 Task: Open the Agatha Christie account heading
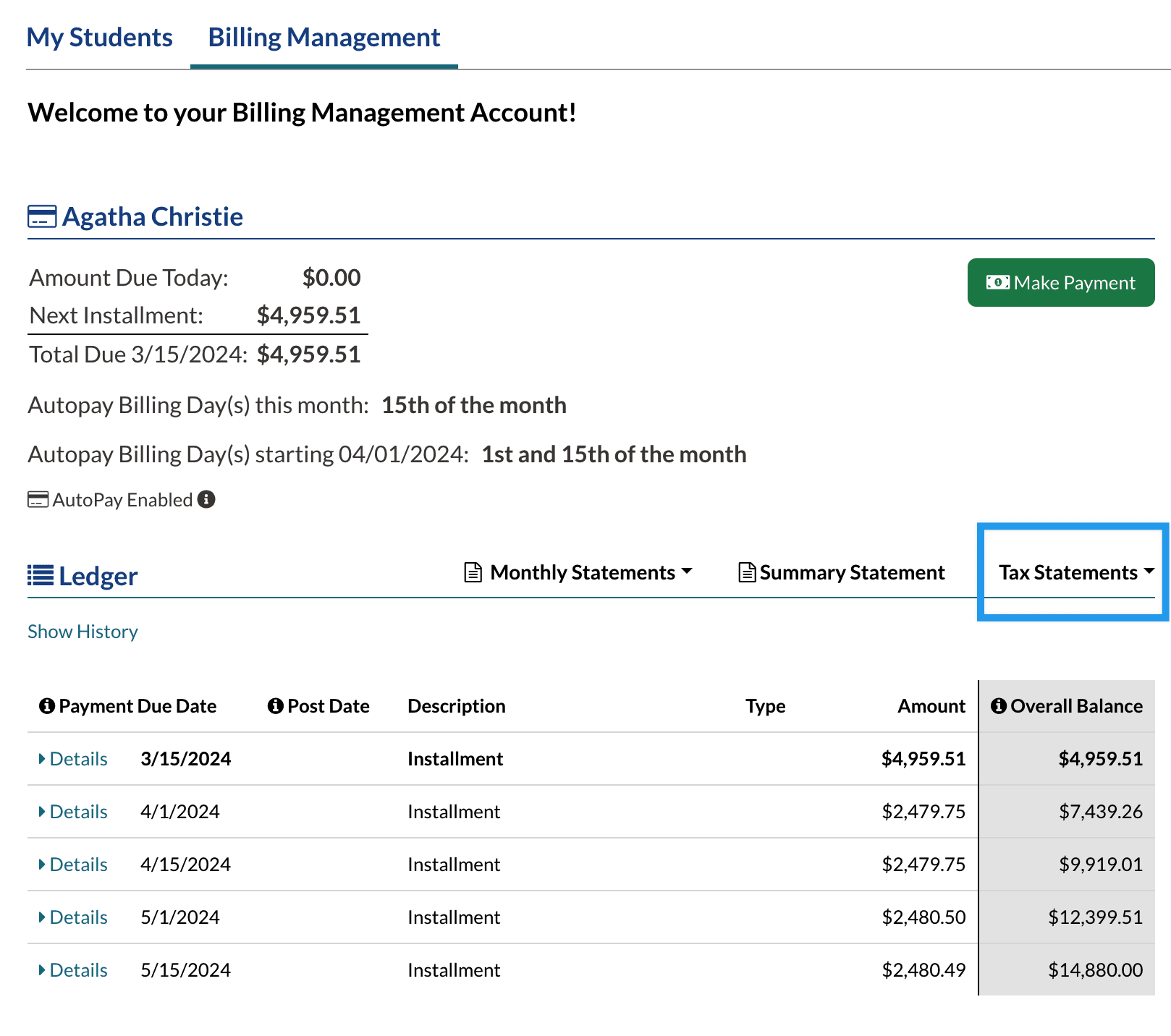pos(152,217)
